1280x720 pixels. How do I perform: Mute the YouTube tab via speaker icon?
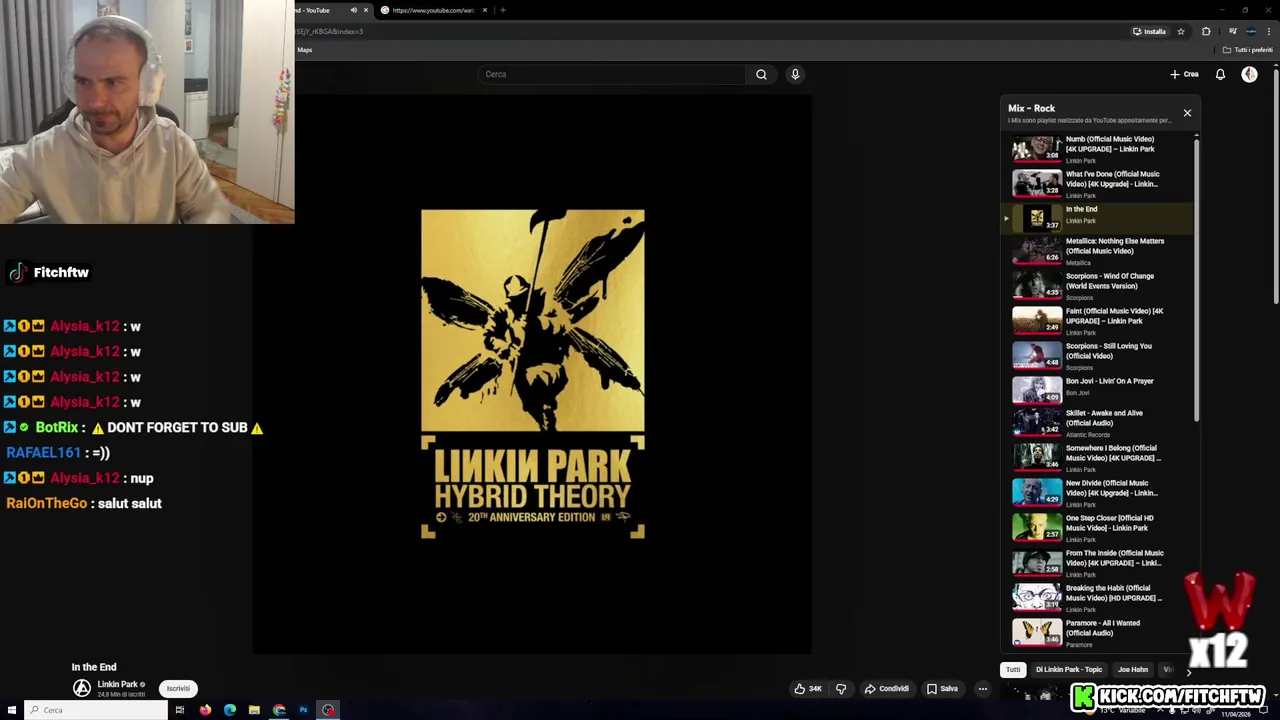pyautogui.click(x=353, y=10)
